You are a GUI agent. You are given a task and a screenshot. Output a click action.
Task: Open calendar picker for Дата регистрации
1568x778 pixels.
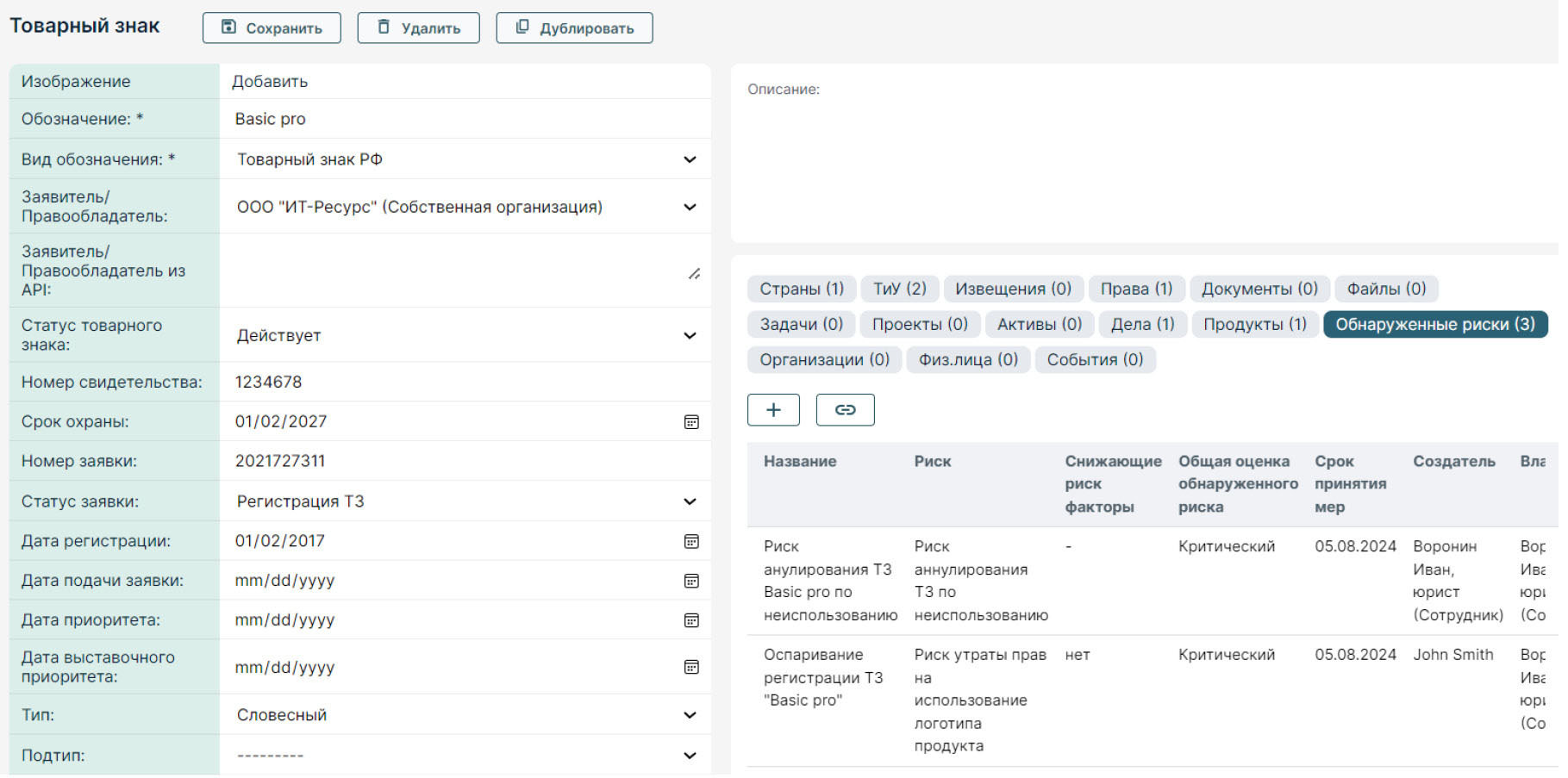click(690, 542)
